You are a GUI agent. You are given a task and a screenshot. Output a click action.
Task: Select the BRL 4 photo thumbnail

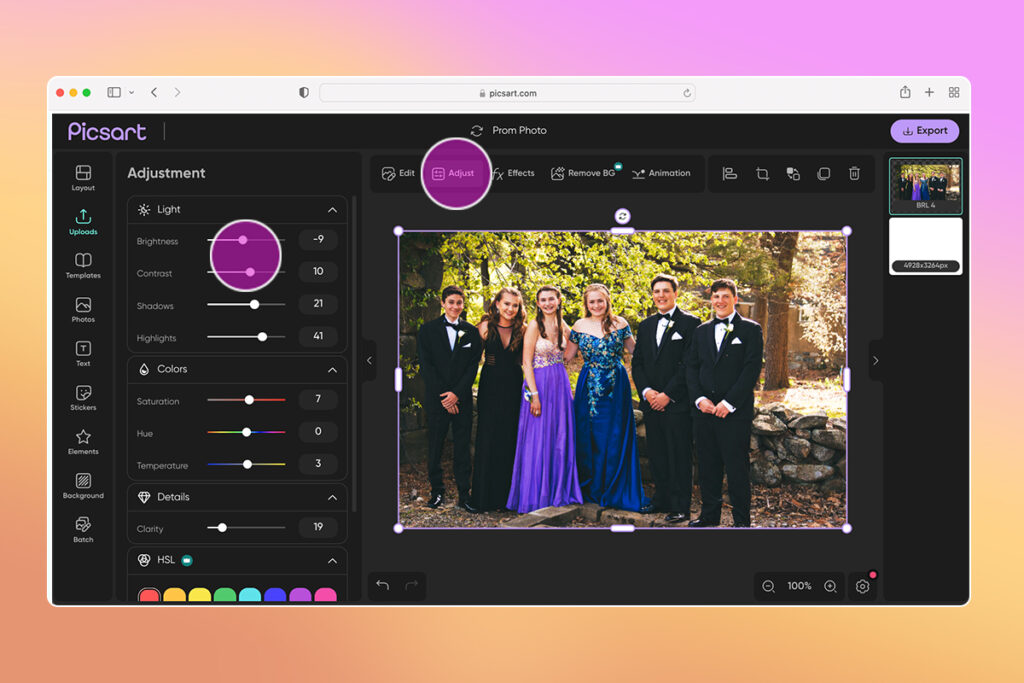pyautogui.click(x=925, y=186)
